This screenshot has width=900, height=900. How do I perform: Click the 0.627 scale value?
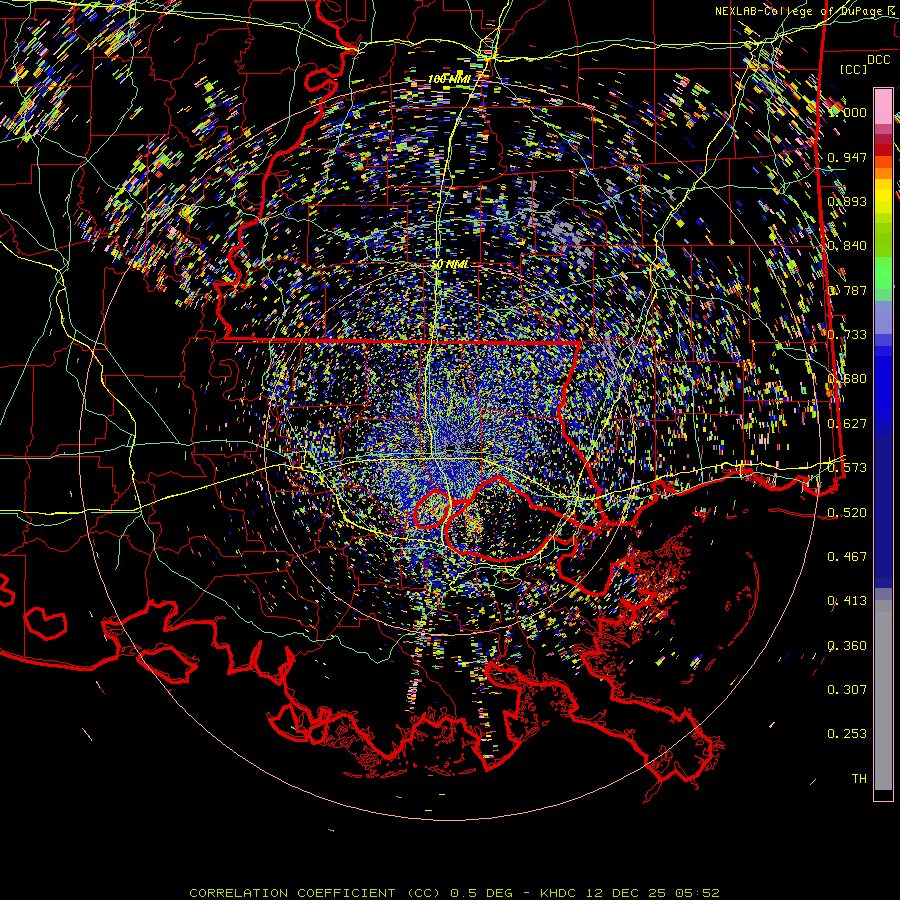847,424
